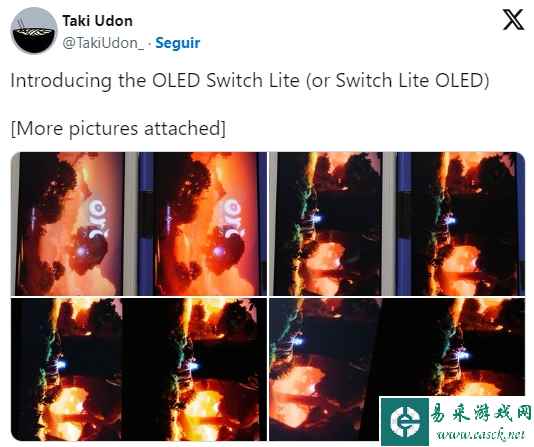Image resolution: width=534 pixels, height=447 pixels.
Task: Open the bottom-left attached photo
Action: 139,369
